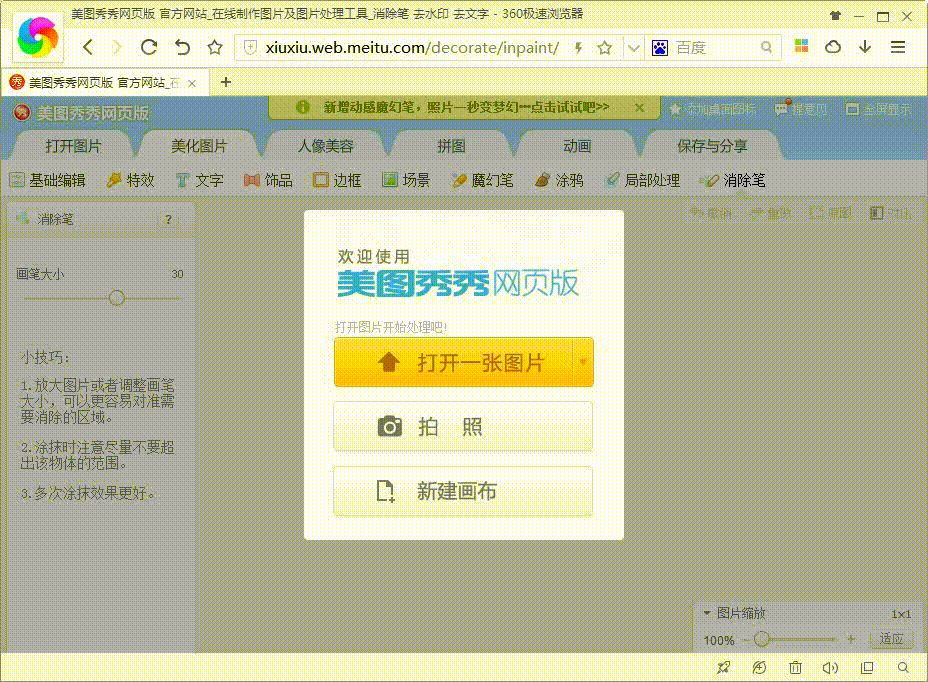This screenshot has width=928, height=682.
Task: Click the cloud sync icon
Action: (833, 47)
